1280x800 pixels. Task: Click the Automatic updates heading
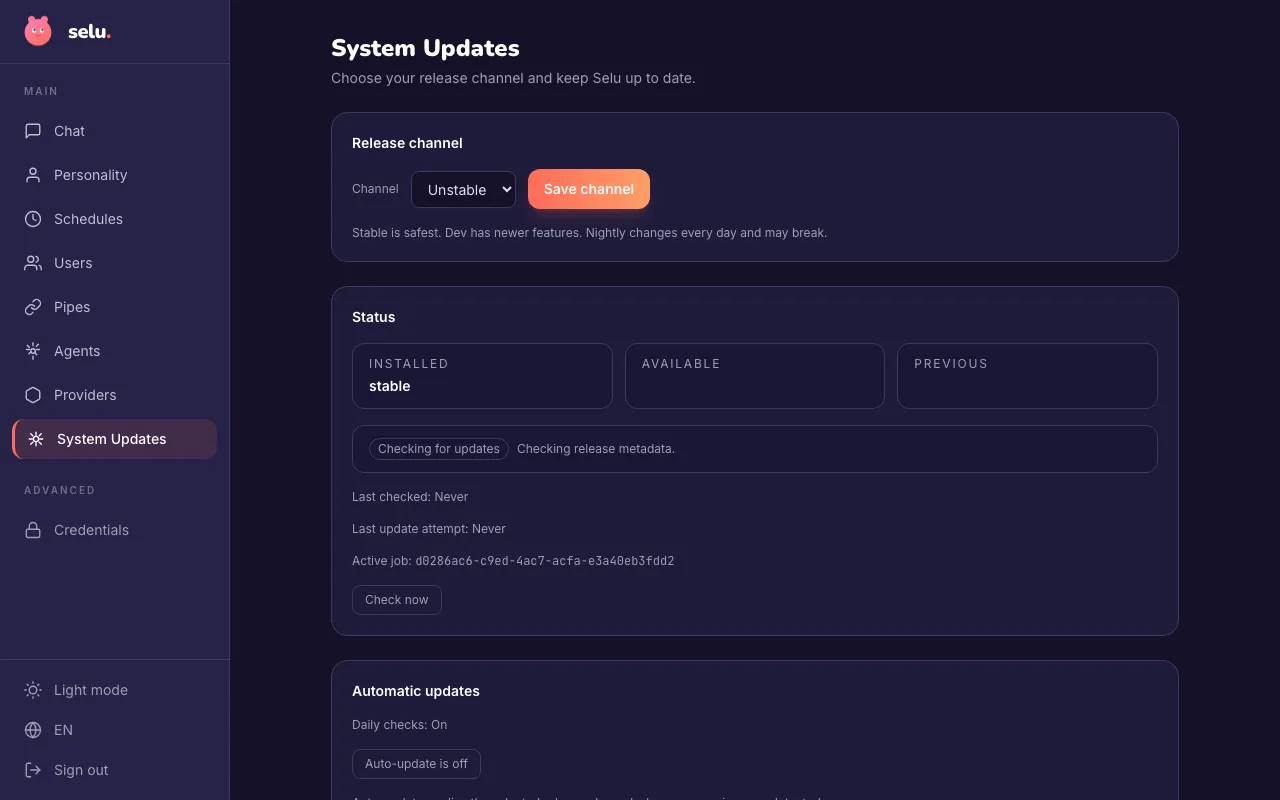[416, 691]
